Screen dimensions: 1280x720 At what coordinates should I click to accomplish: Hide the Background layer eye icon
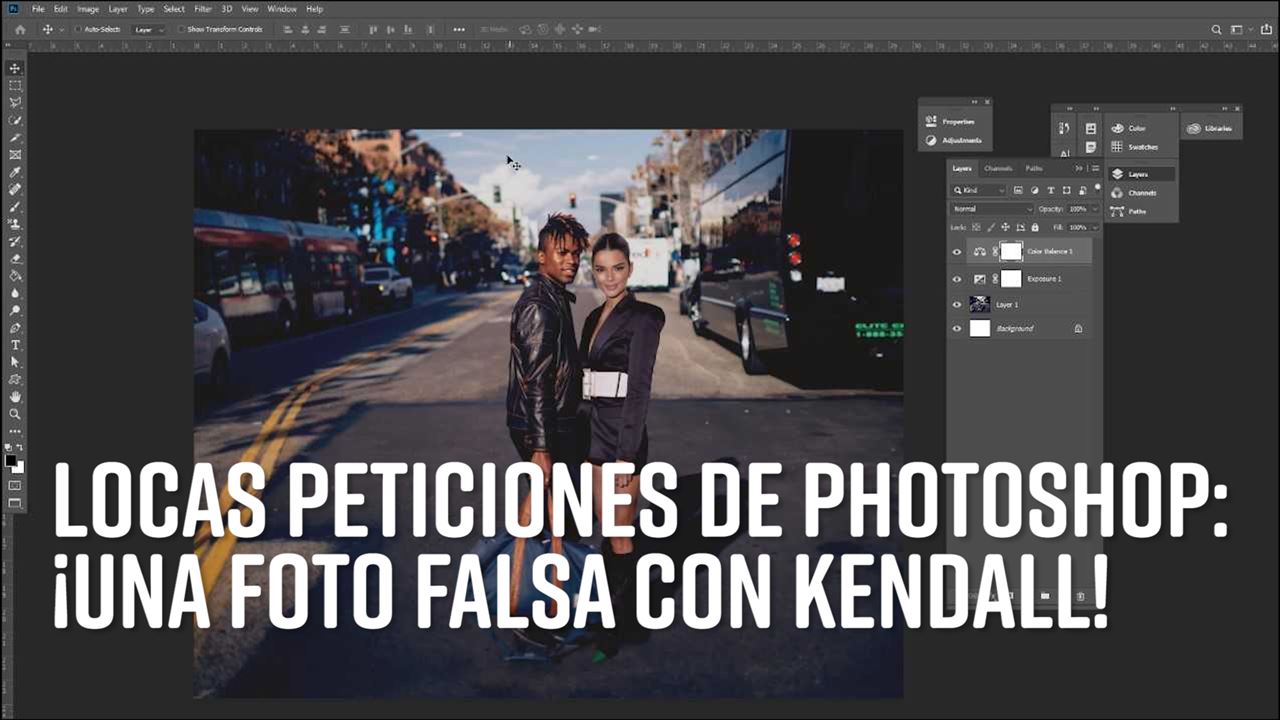point(957,328)
